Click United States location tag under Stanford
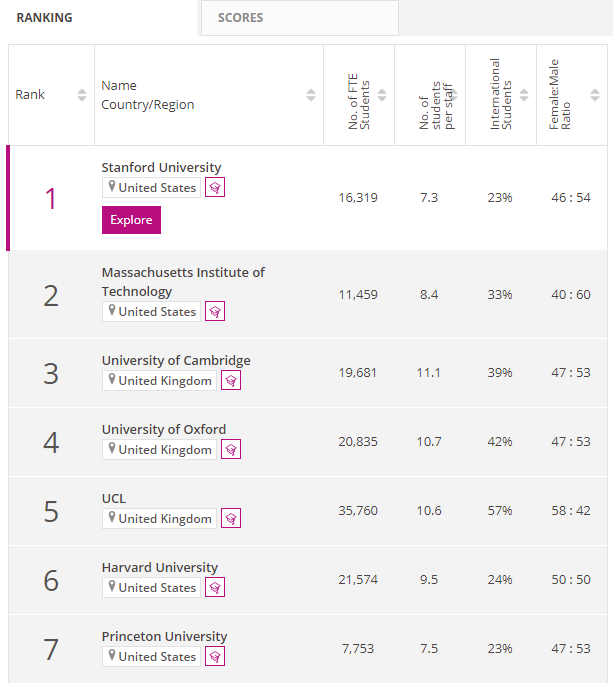The image size is (613, 683). pyautogui.click(x=152, y=187)
